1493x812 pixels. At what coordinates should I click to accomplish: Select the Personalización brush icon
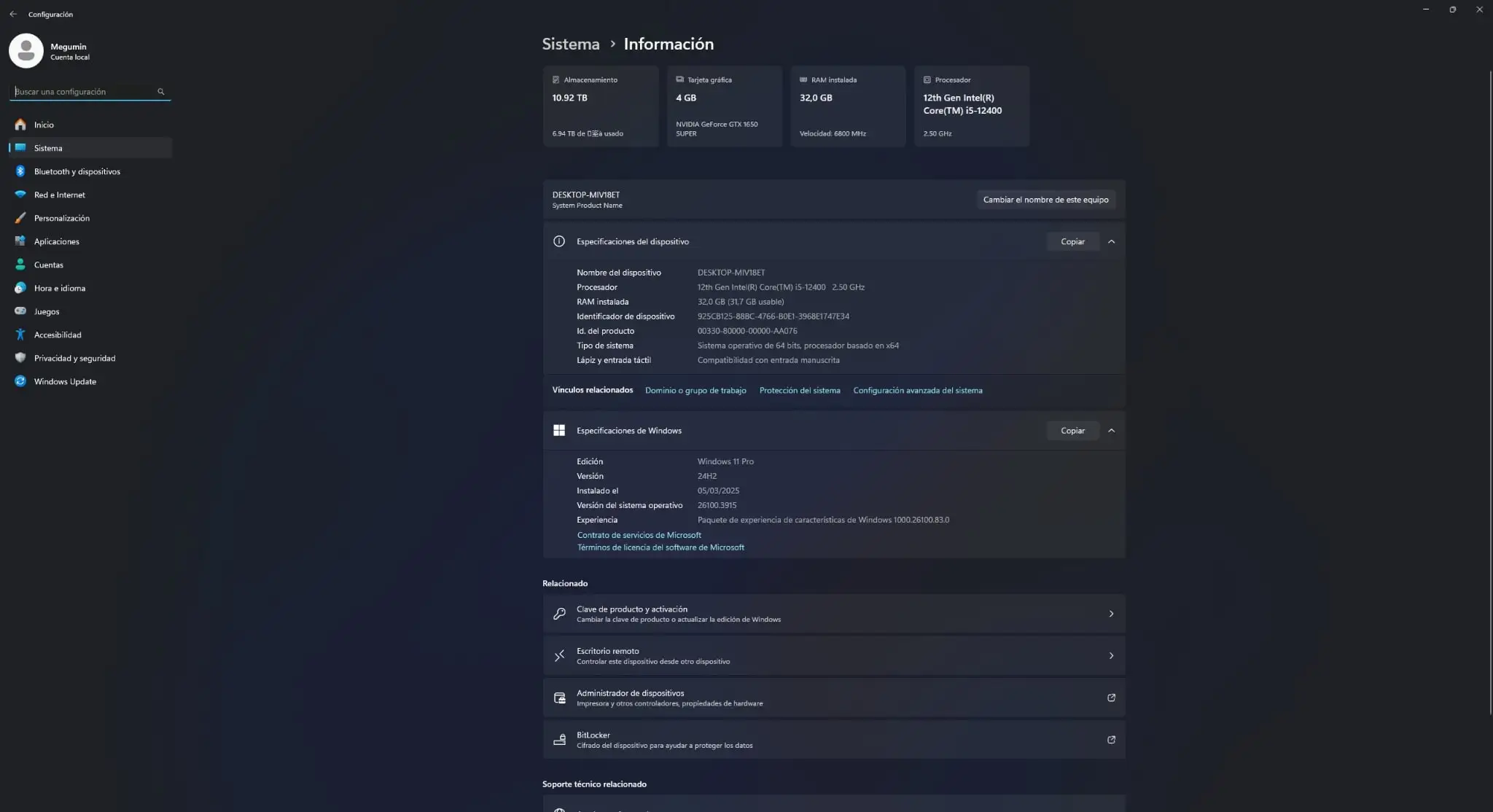(20, 218)
